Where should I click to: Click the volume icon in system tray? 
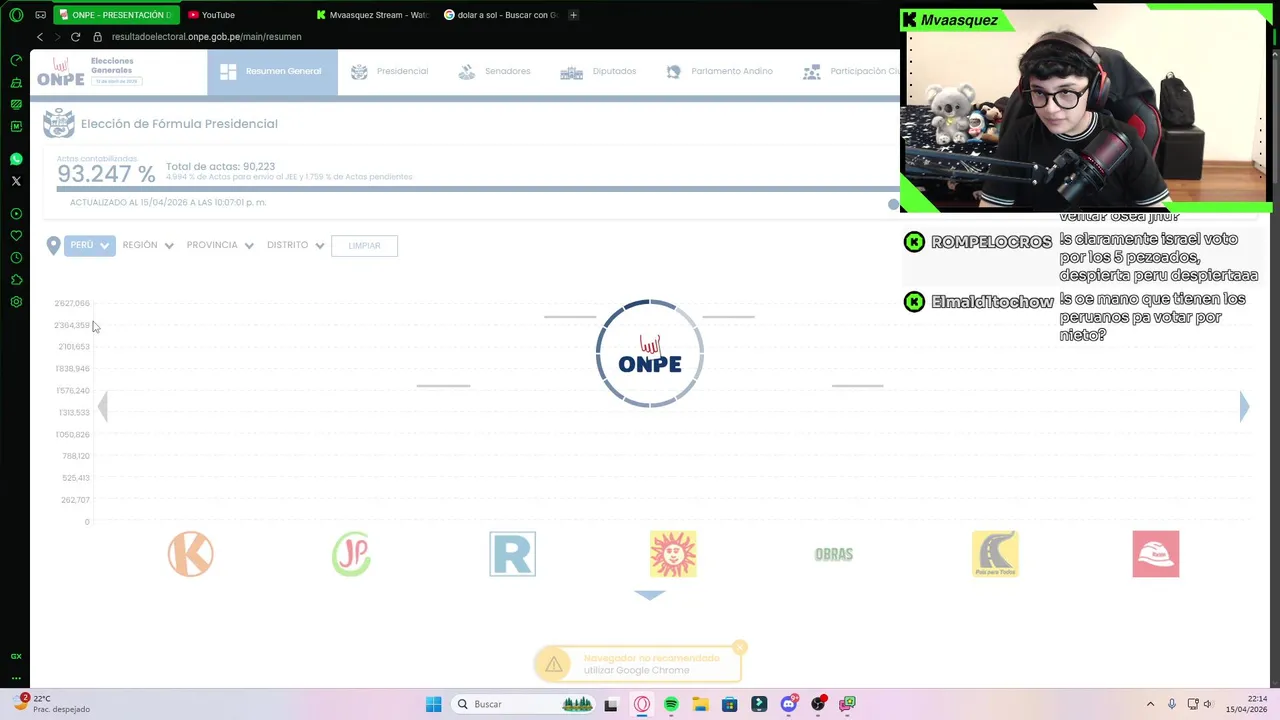pos(1207,704)
